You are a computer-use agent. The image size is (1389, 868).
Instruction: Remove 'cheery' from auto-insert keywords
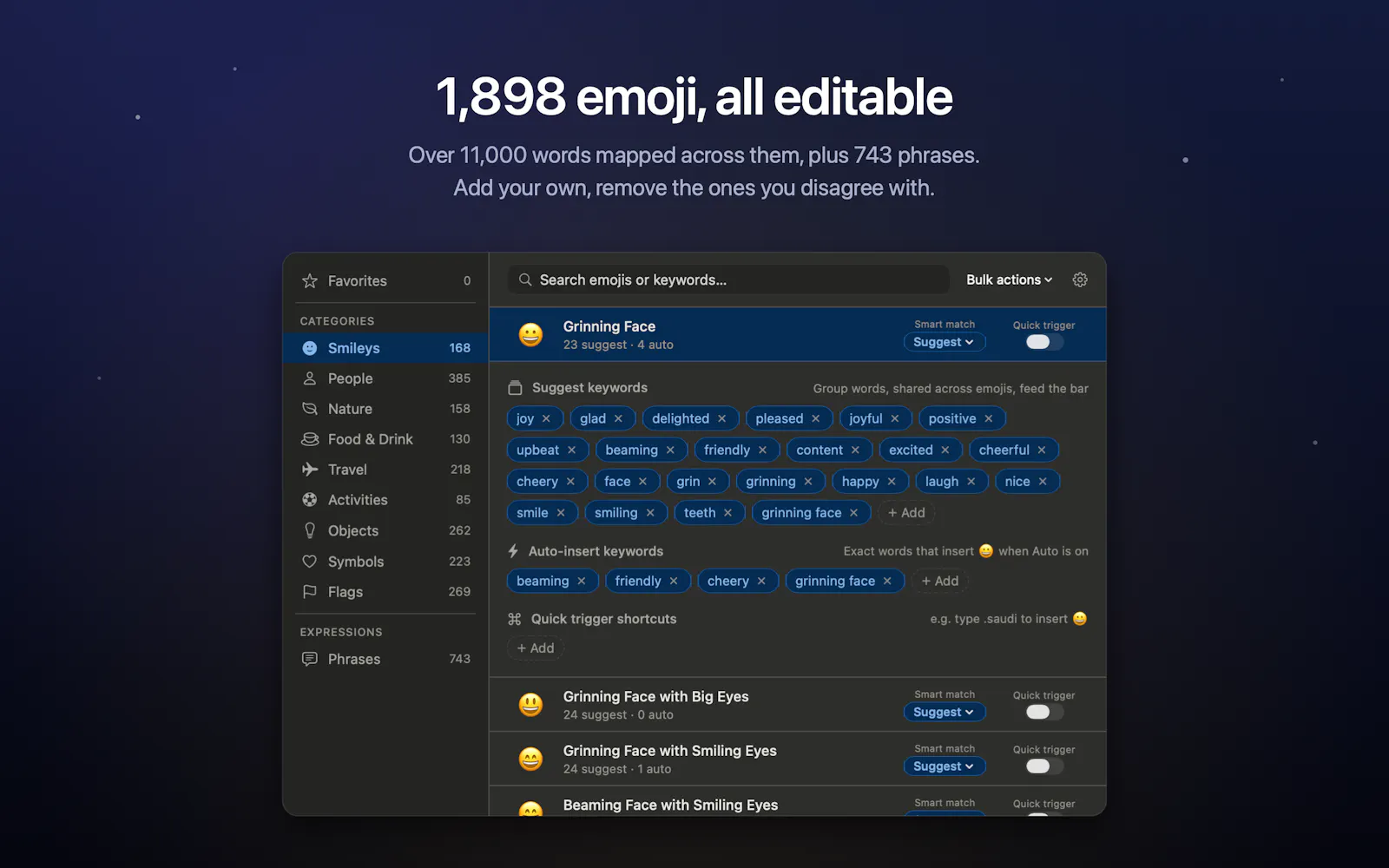760,581
